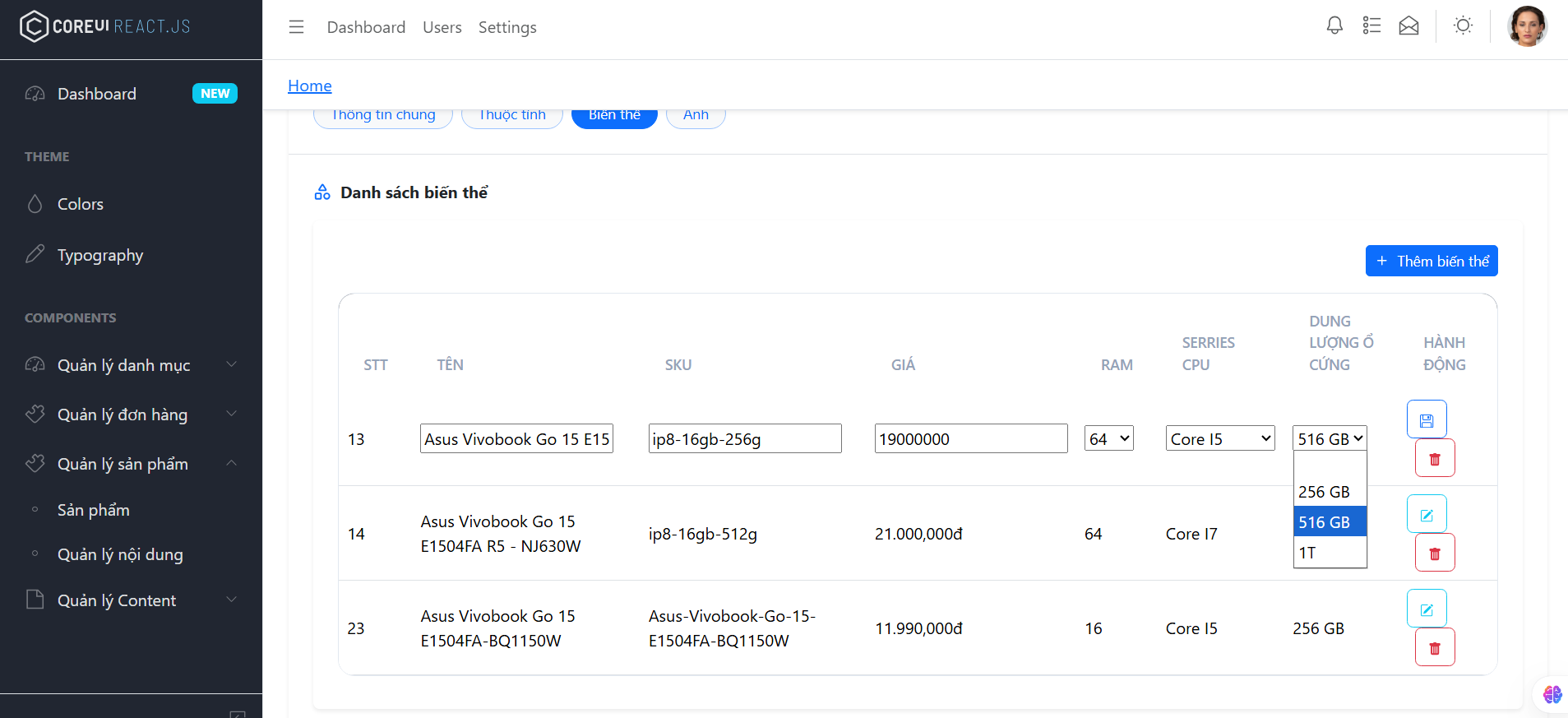The image size is (1568, 718).
Task: Edit the variant in row 14
Action: click(1427, 515)
